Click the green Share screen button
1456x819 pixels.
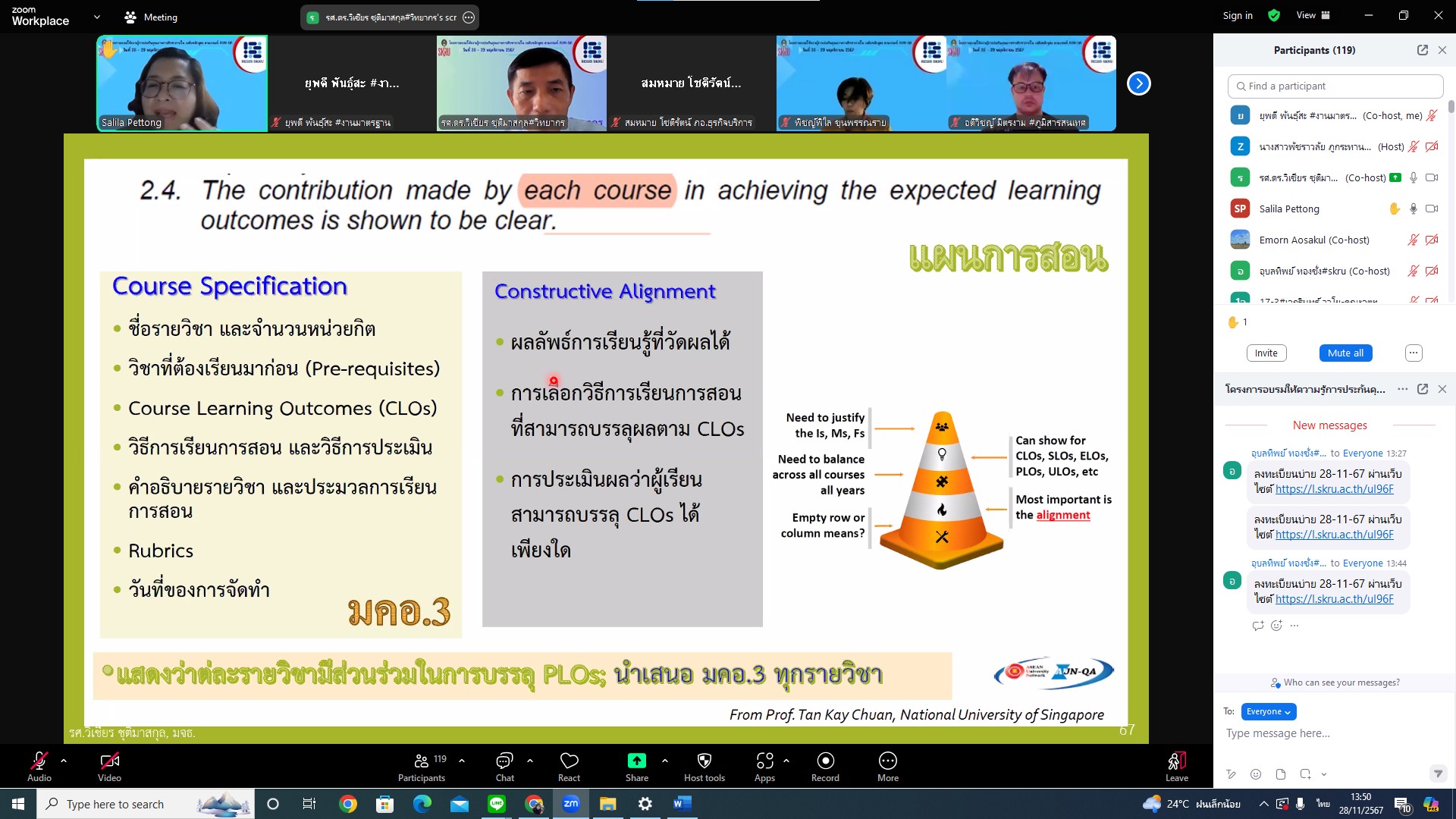(x=637, y=761)
